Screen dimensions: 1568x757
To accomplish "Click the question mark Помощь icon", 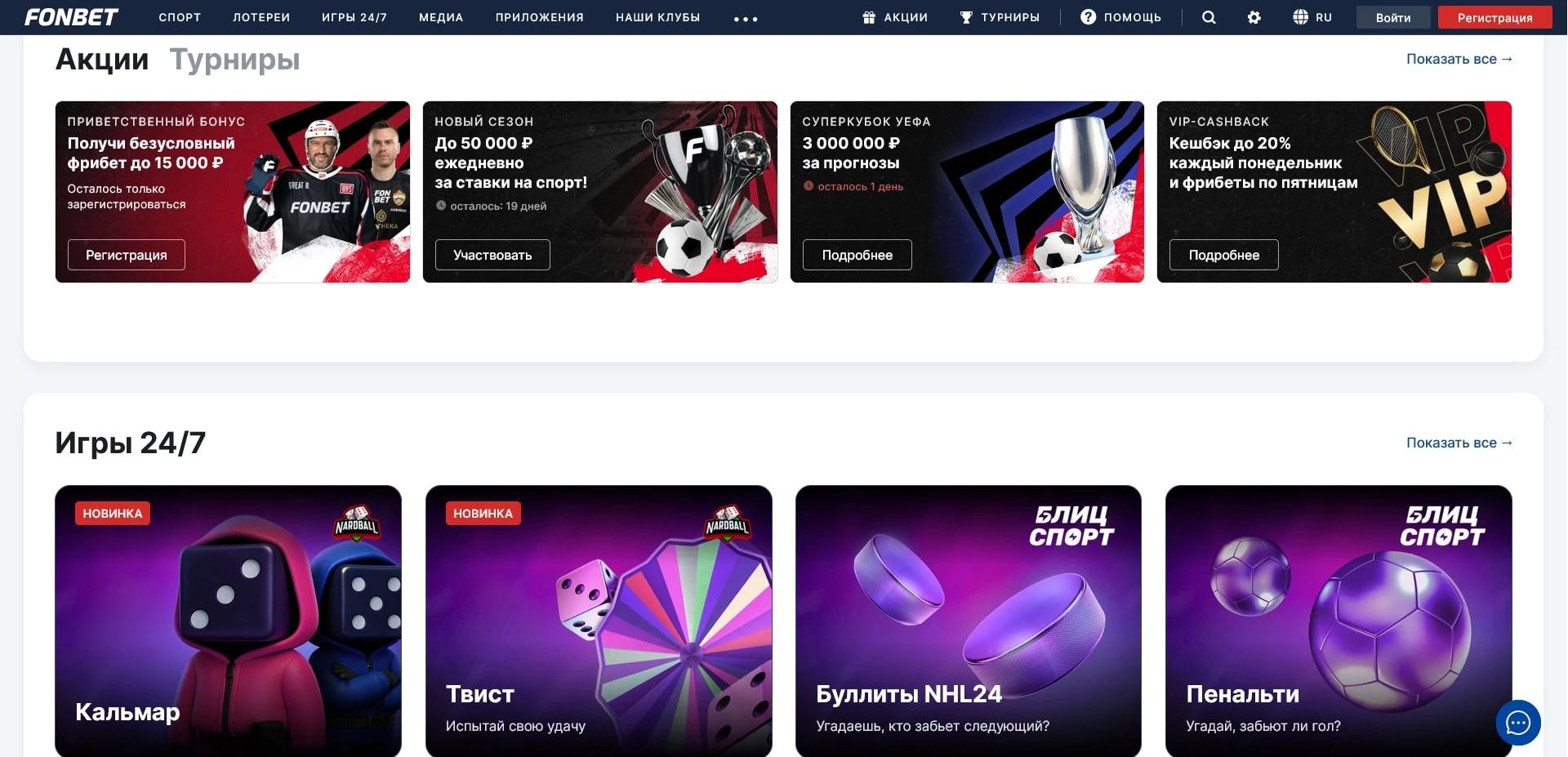I will coord(1088,17).
